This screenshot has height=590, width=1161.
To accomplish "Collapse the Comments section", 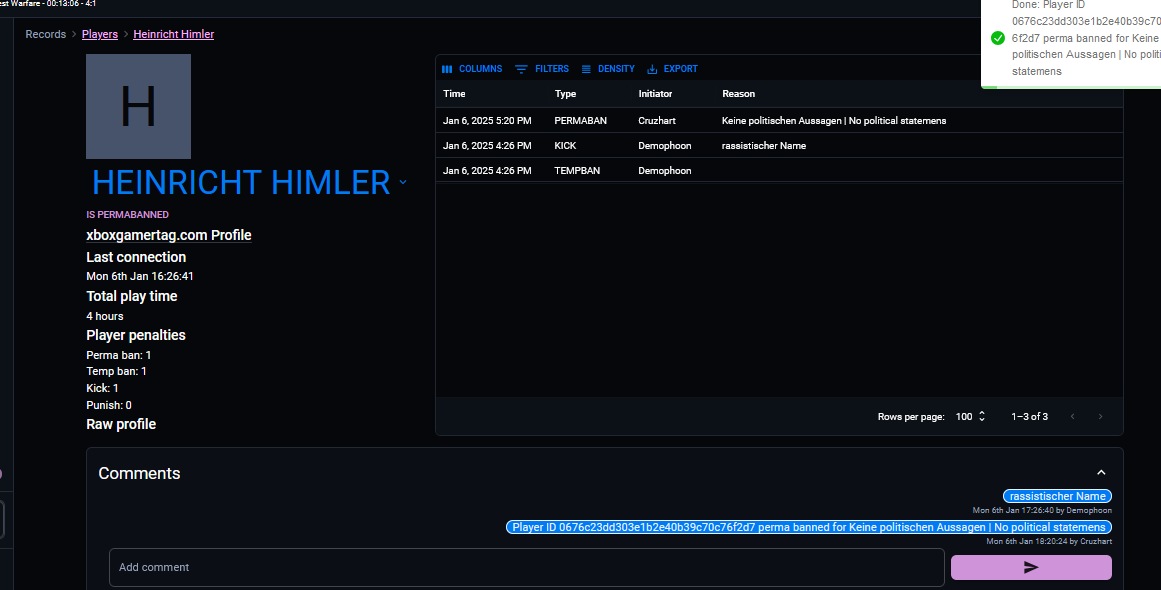I will [x=1101, y=473].
